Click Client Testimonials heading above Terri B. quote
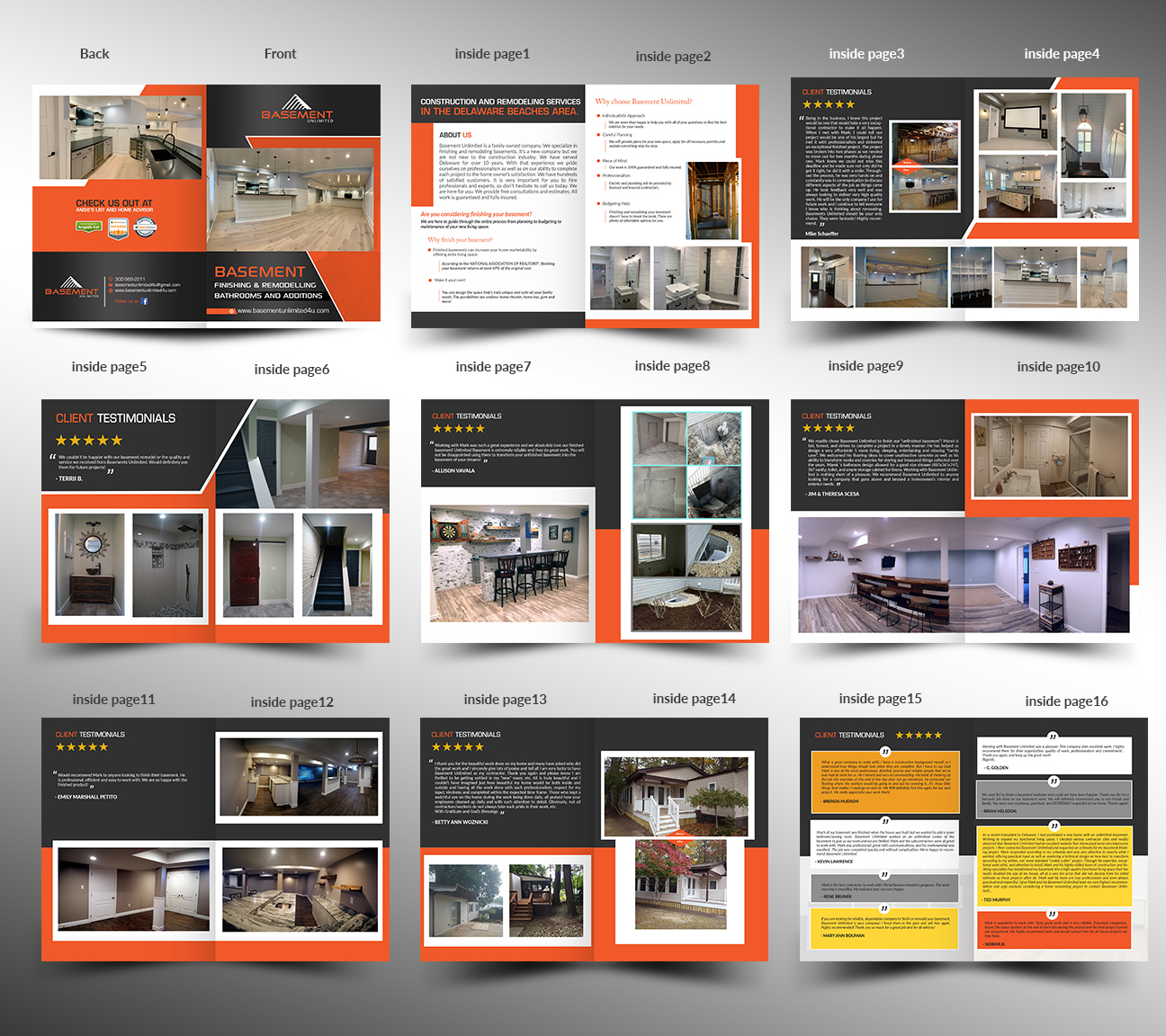Screen dimensions: 1166x1036 coord(116,418)
